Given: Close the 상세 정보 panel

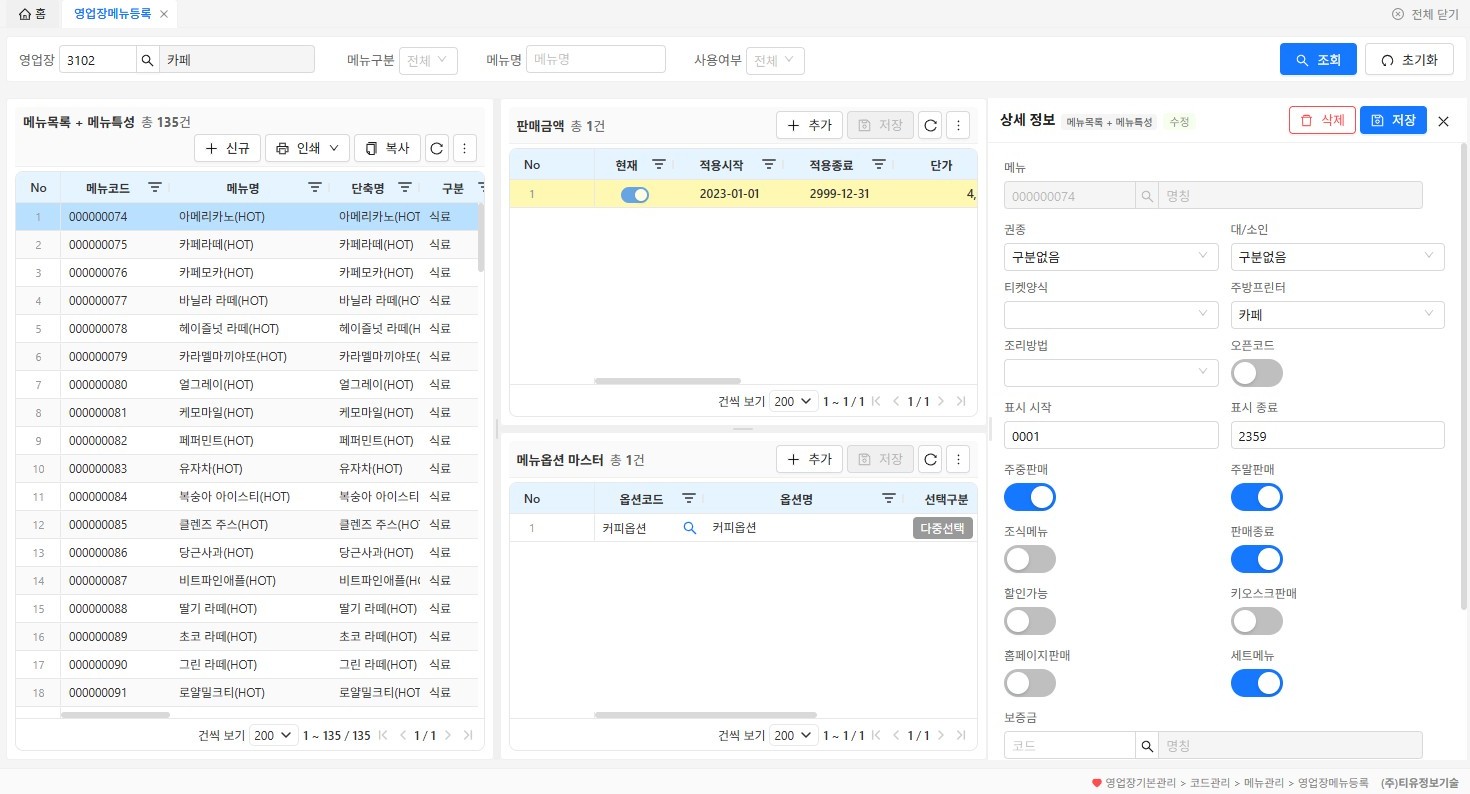Looking at the screenshot, I should click(1443, 121).
